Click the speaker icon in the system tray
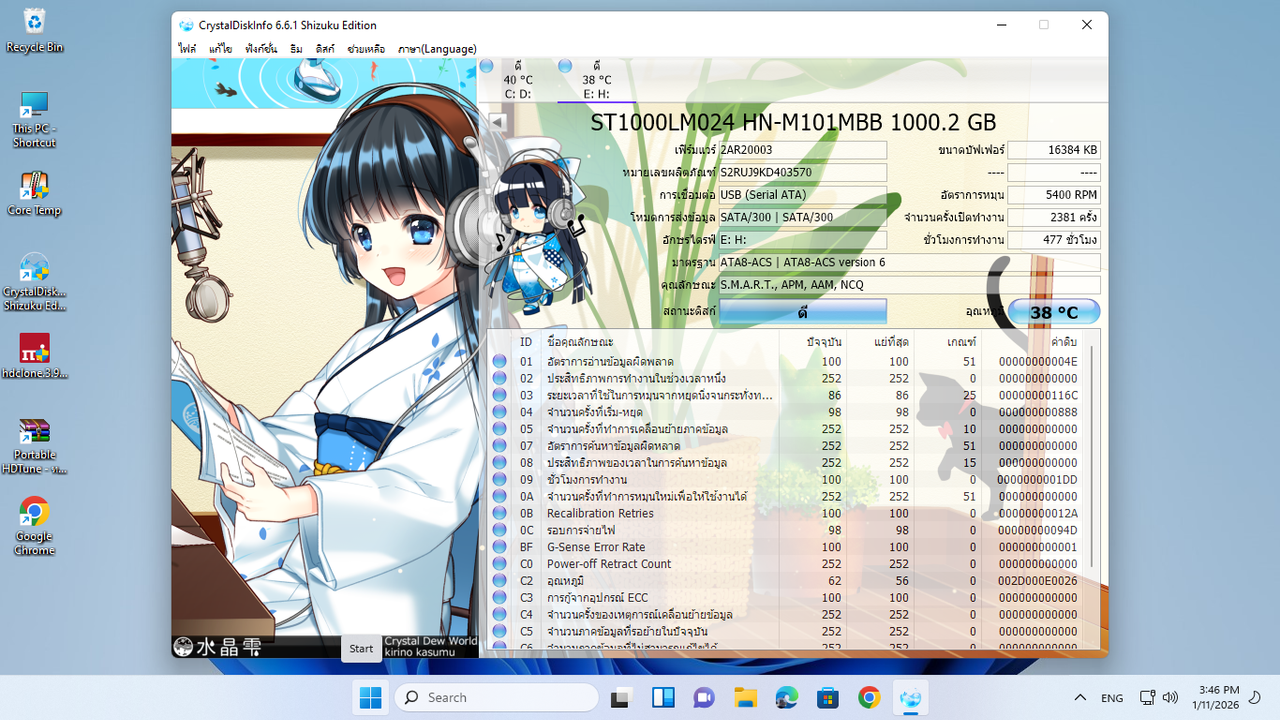The height and width of the screenshot is (720, 1280). pos(1170,697)
